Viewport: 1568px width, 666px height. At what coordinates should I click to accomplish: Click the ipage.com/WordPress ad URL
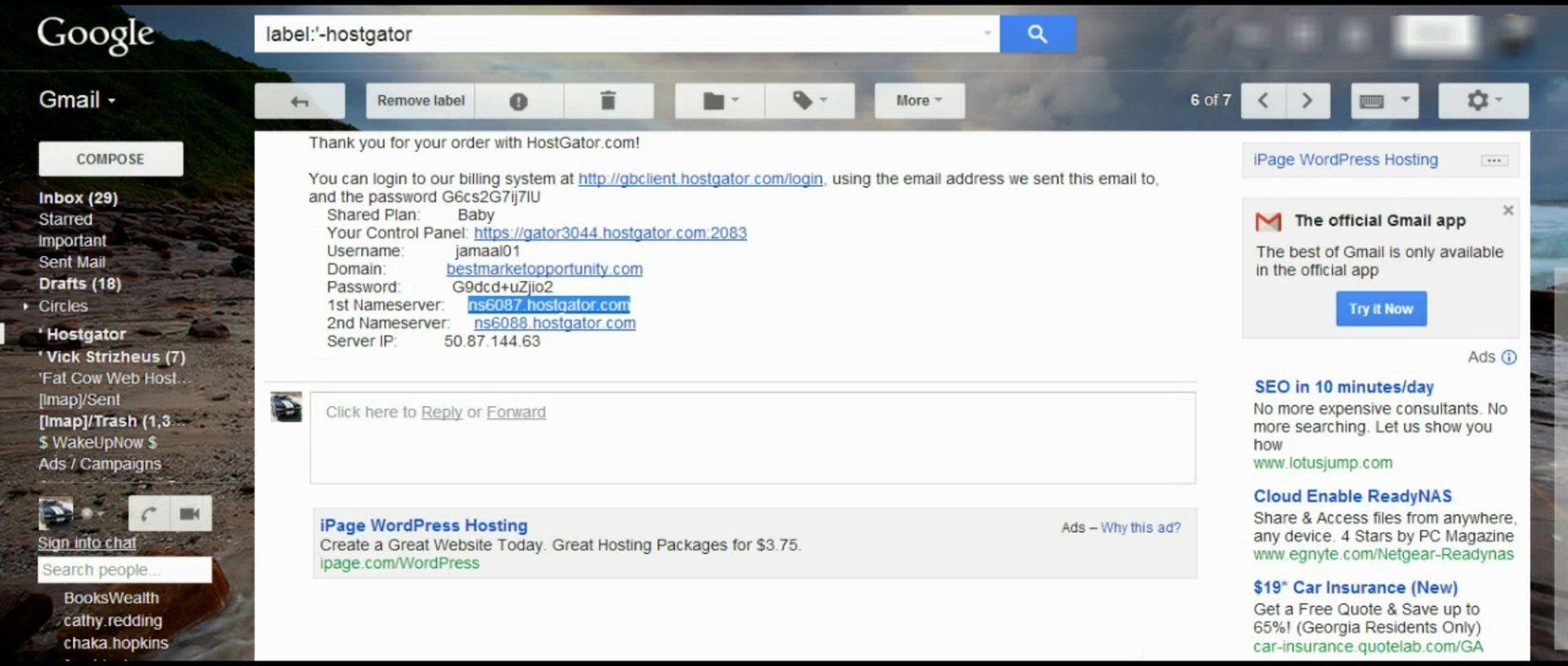pyautogui.click(x=400, y=563)
